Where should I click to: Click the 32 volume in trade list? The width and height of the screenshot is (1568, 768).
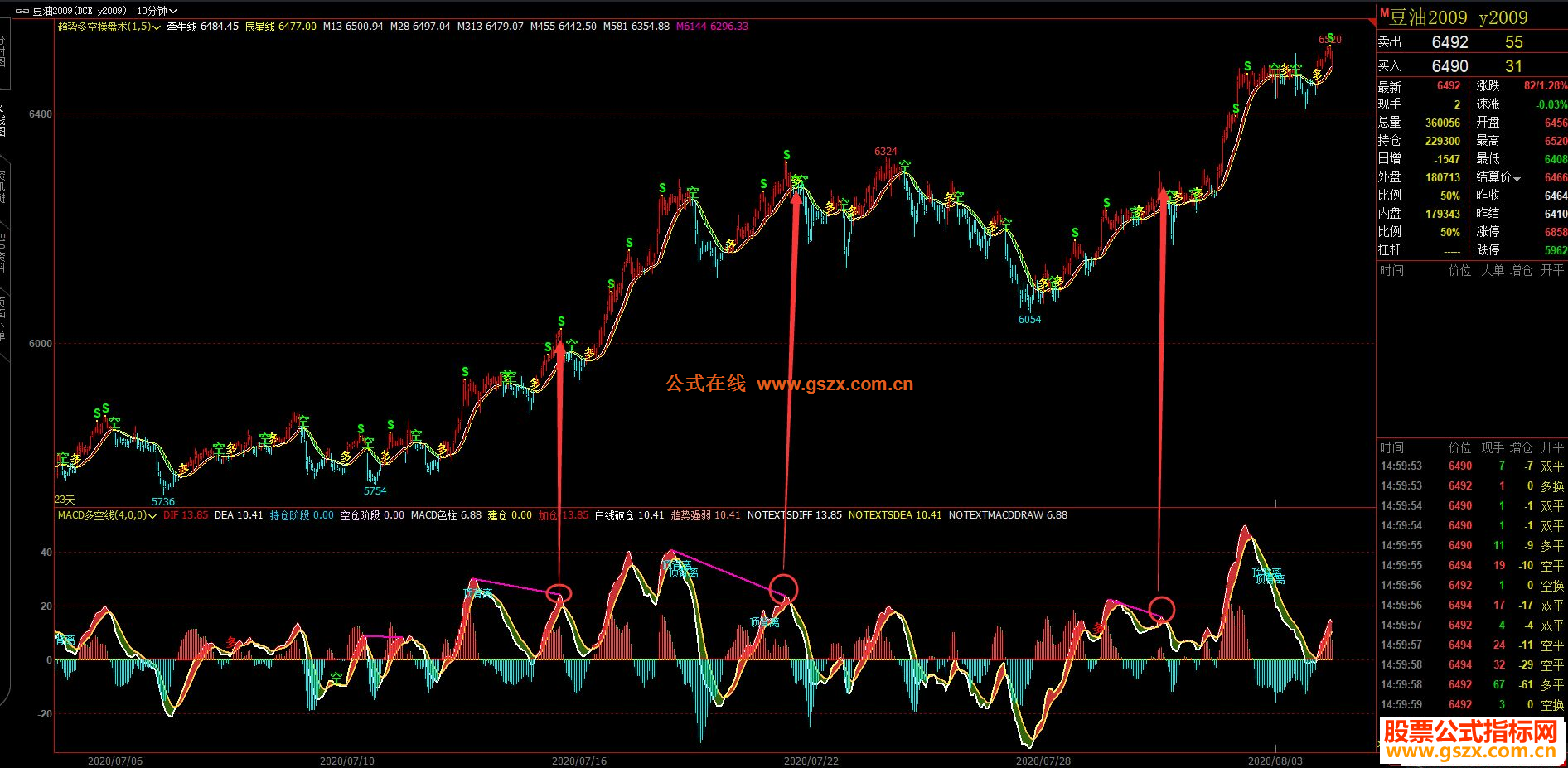pos(1498,665)
